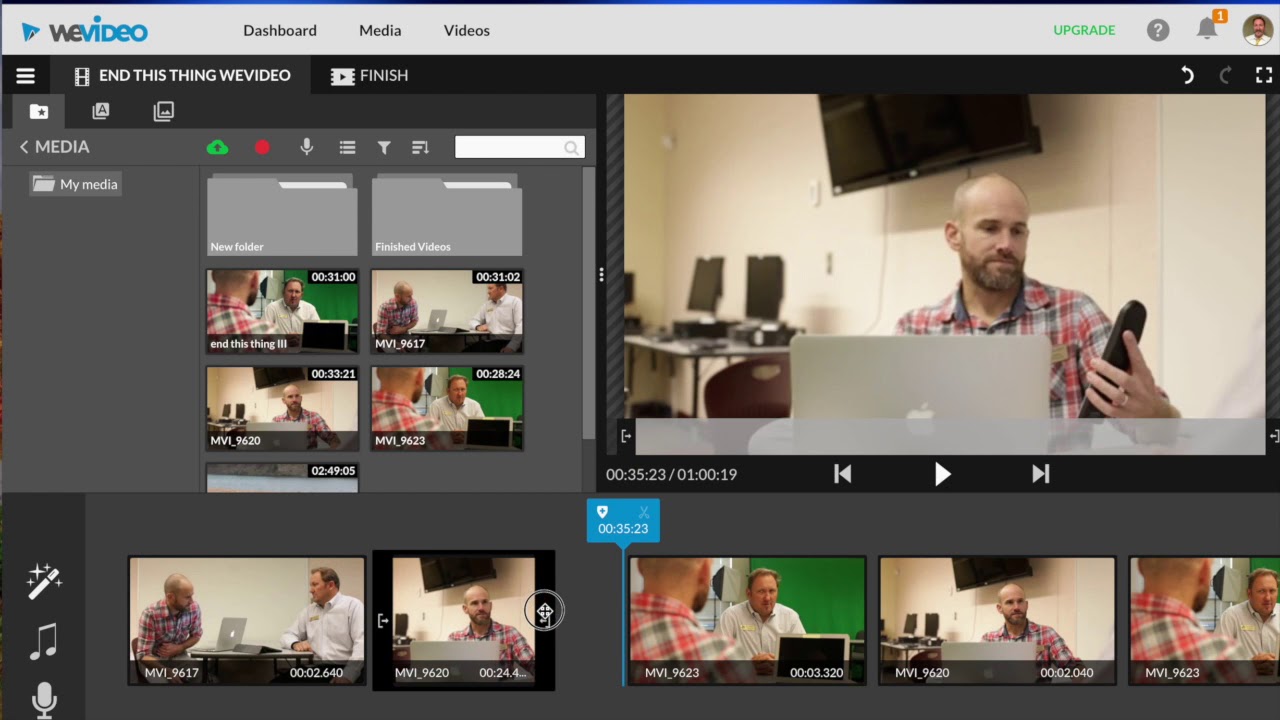Skip to next clip in preview
The height and width of the screenshot is (720, 1280).
tap(1041, 474)
